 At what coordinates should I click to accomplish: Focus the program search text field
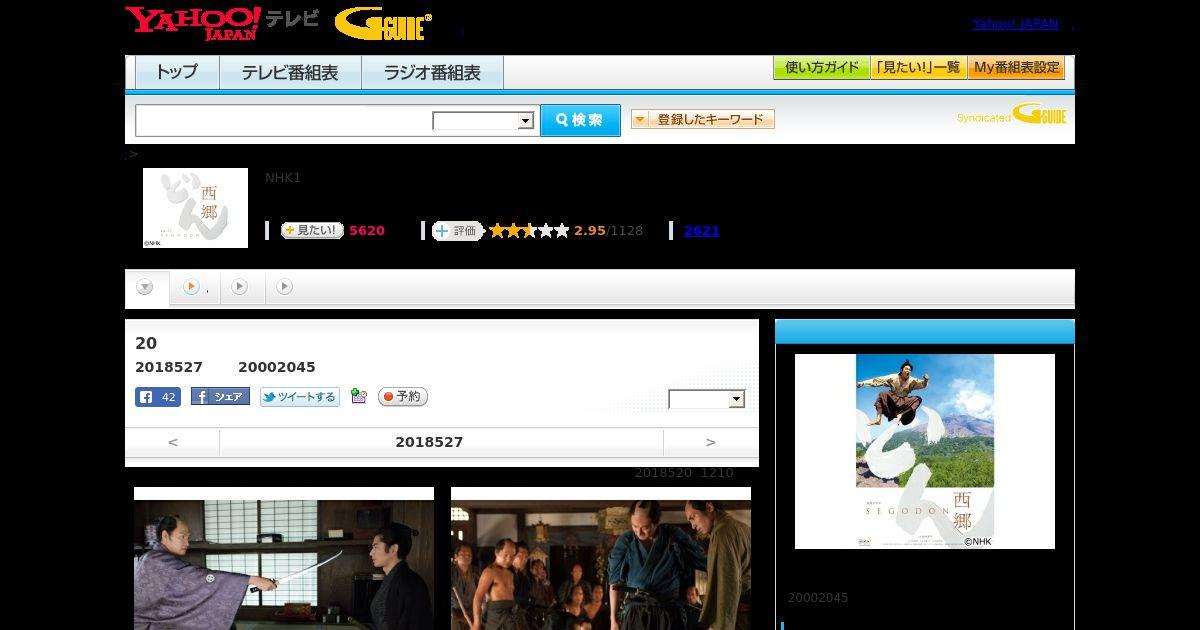[284, 120]
